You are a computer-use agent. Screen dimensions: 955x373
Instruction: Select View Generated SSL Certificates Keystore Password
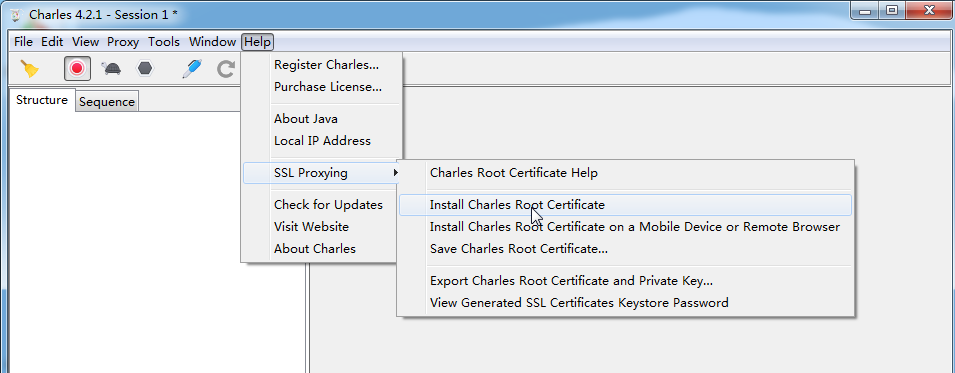coord(626,303)
